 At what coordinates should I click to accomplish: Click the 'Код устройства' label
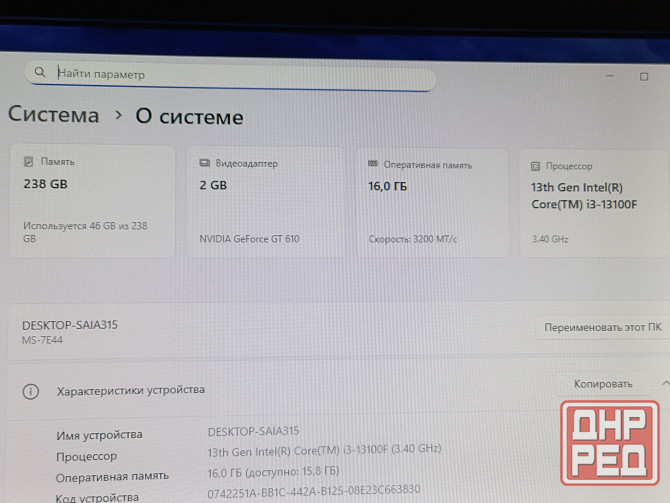[97, 497]
